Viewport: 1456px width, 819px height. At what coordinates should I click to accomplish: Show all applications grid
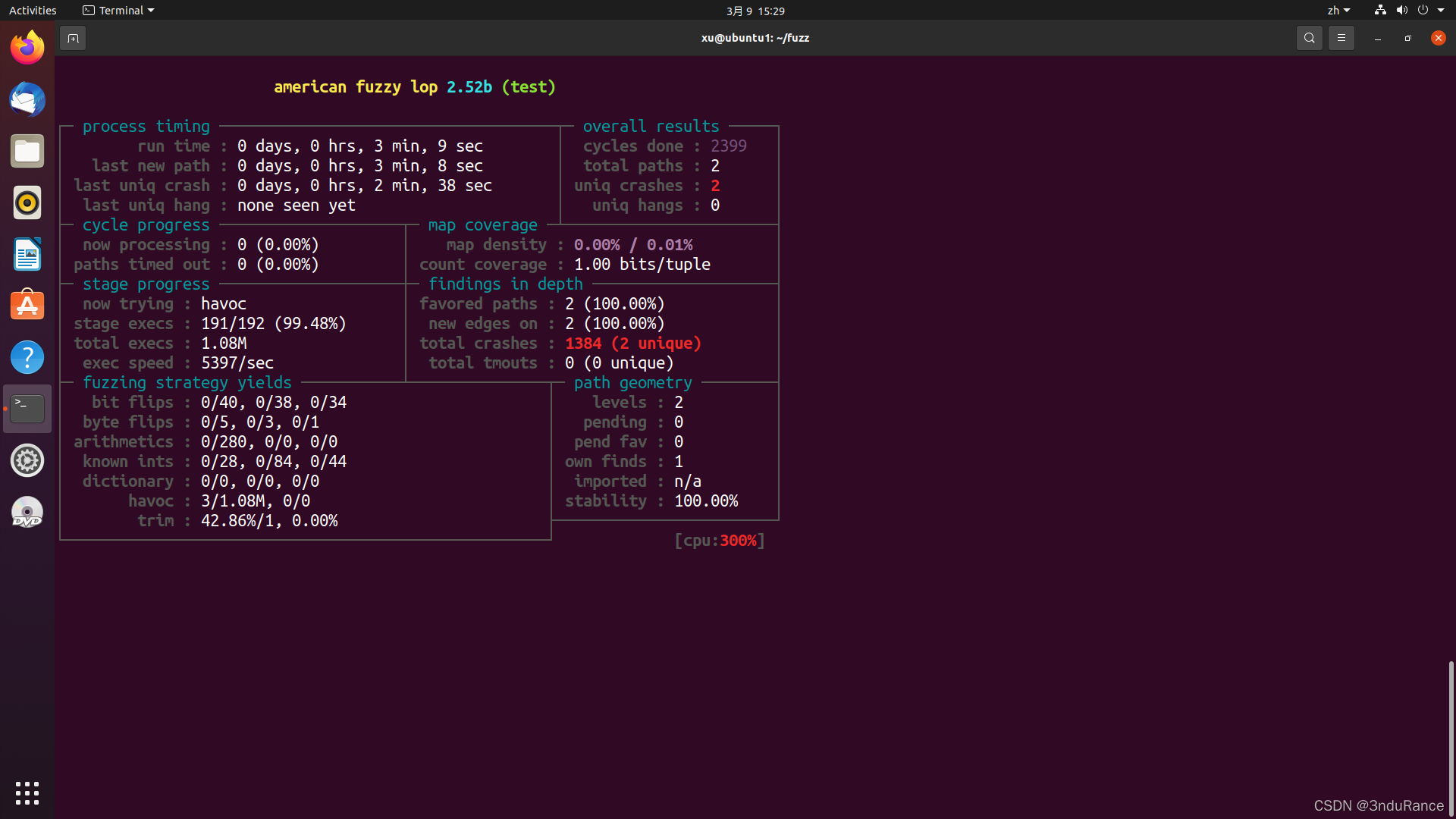(x=27, y=792)
